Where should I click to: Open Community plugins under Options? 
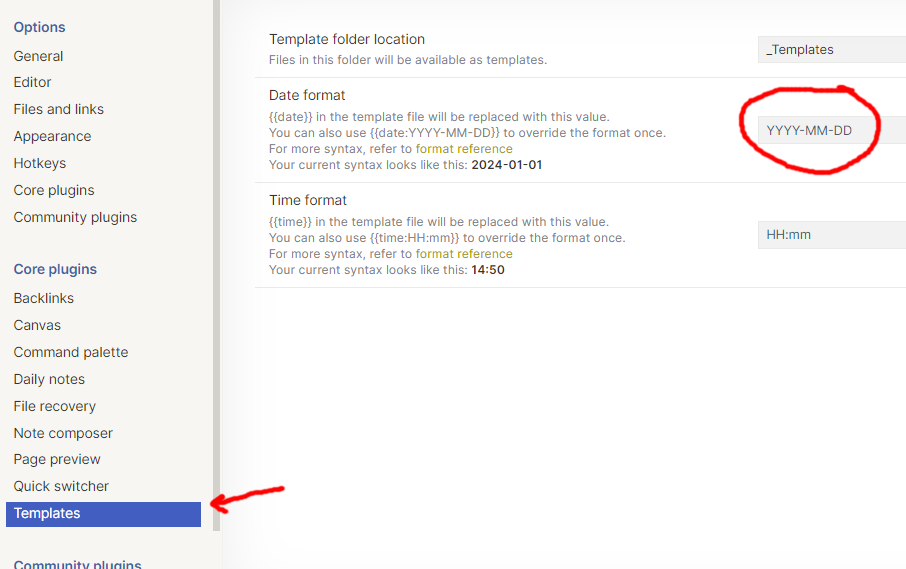(75, 217)
